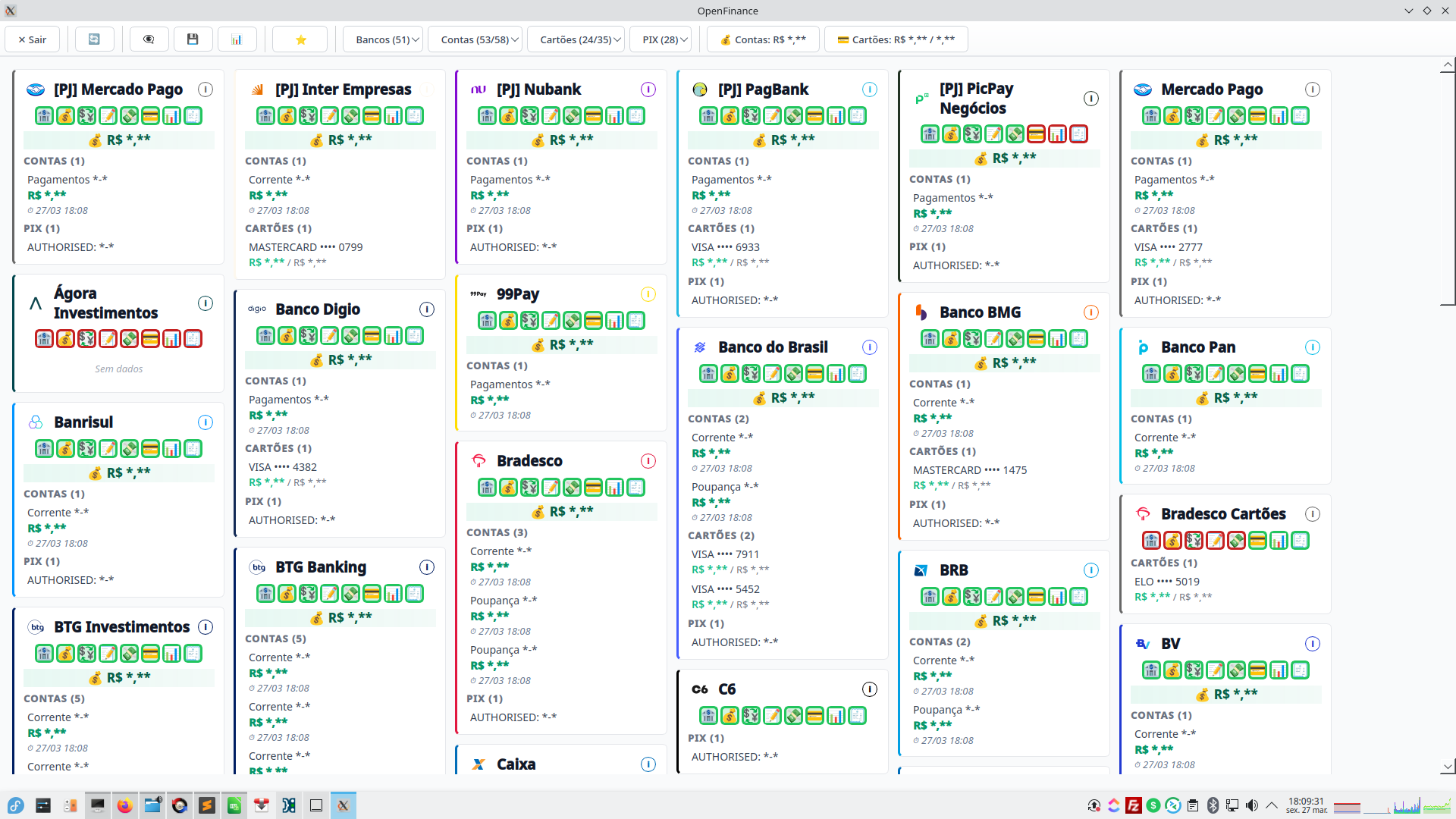The width and height of the screenshot is (1456, 819).
Task: Click the refresh data toolbar icon
Action: [x=94, y=39]
